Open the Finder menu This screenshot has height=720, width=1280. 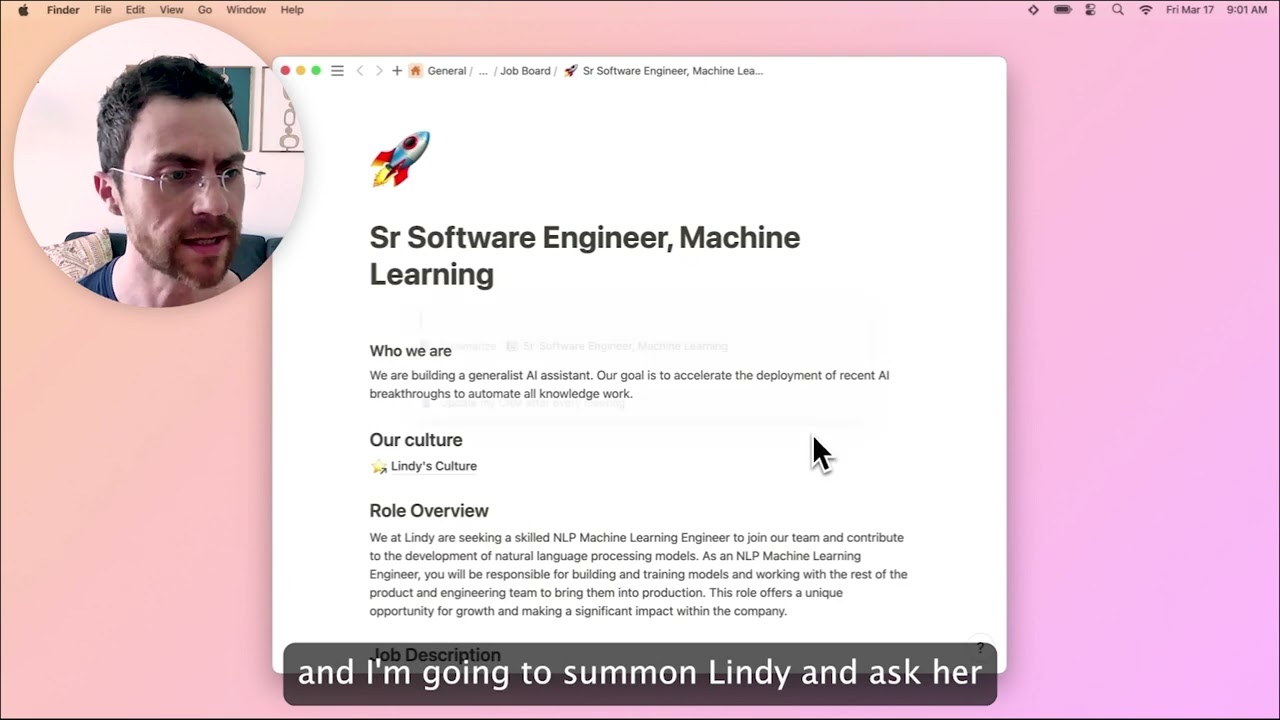click(63, 10)
